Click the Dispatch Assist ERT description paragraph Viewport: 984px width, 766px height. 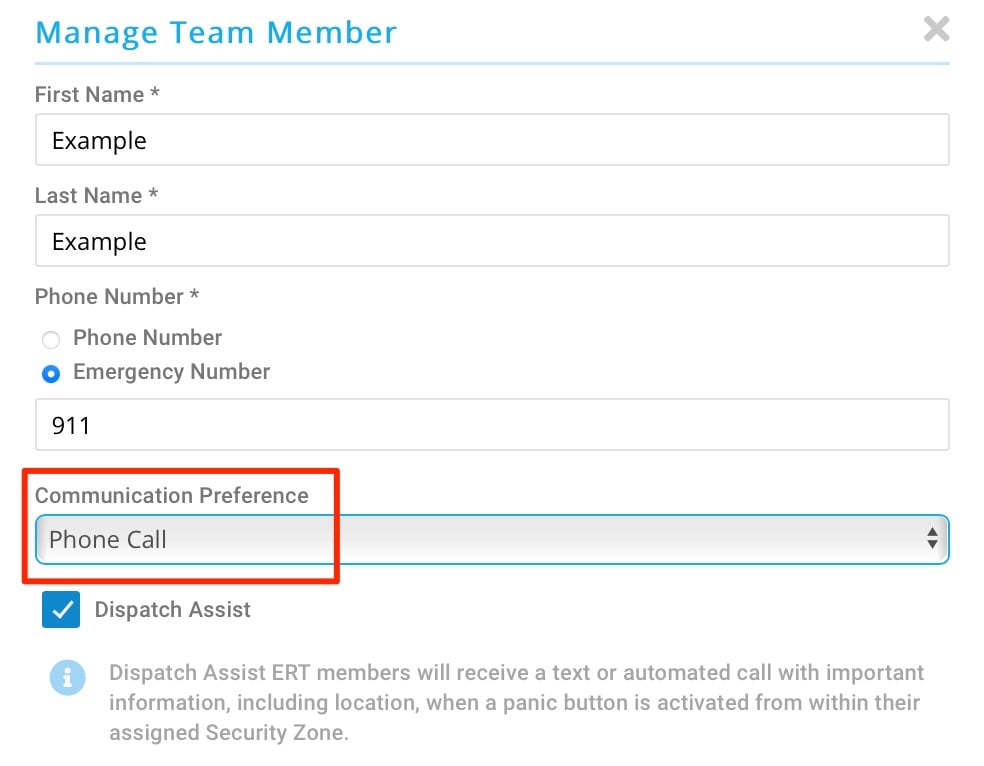pos(516,703)
